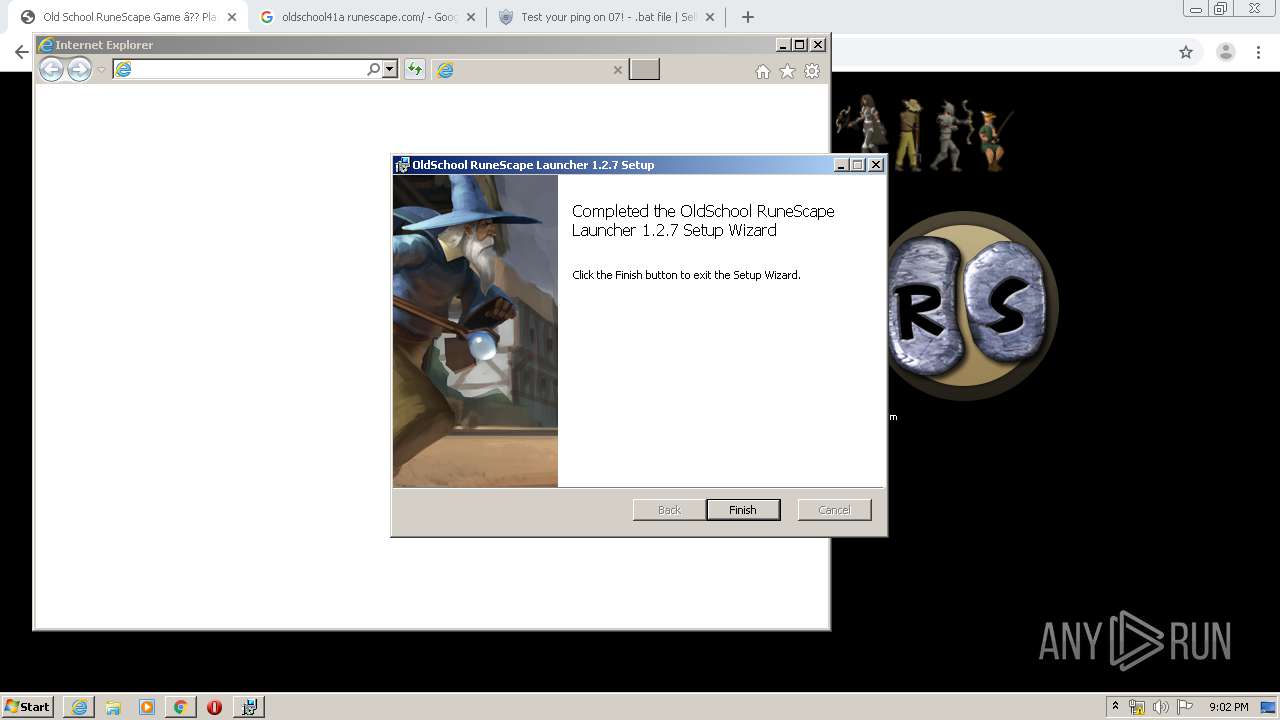Viewport: 1280px width, 720px height.
Task: Bookmark this page with Chrome's star
Action: coord(1186,52)
